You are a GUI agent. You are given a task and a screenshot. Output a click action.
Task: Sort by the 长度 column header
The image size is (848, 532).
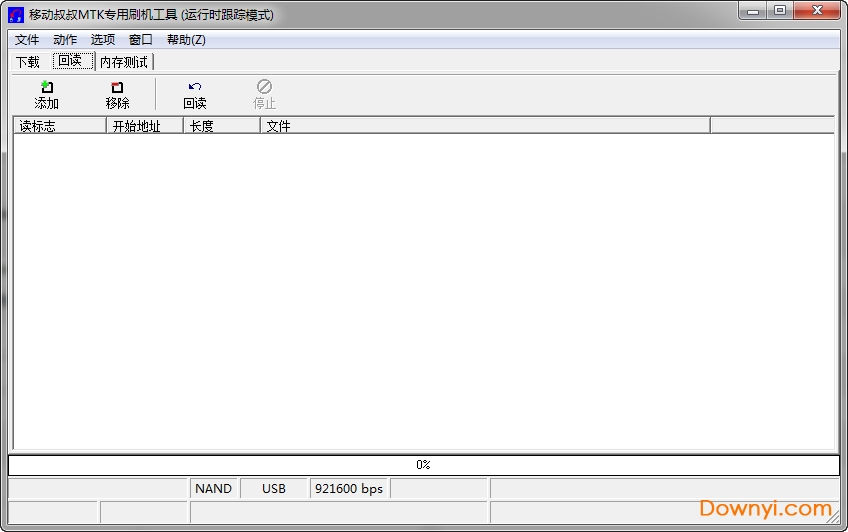click(222, 126)
